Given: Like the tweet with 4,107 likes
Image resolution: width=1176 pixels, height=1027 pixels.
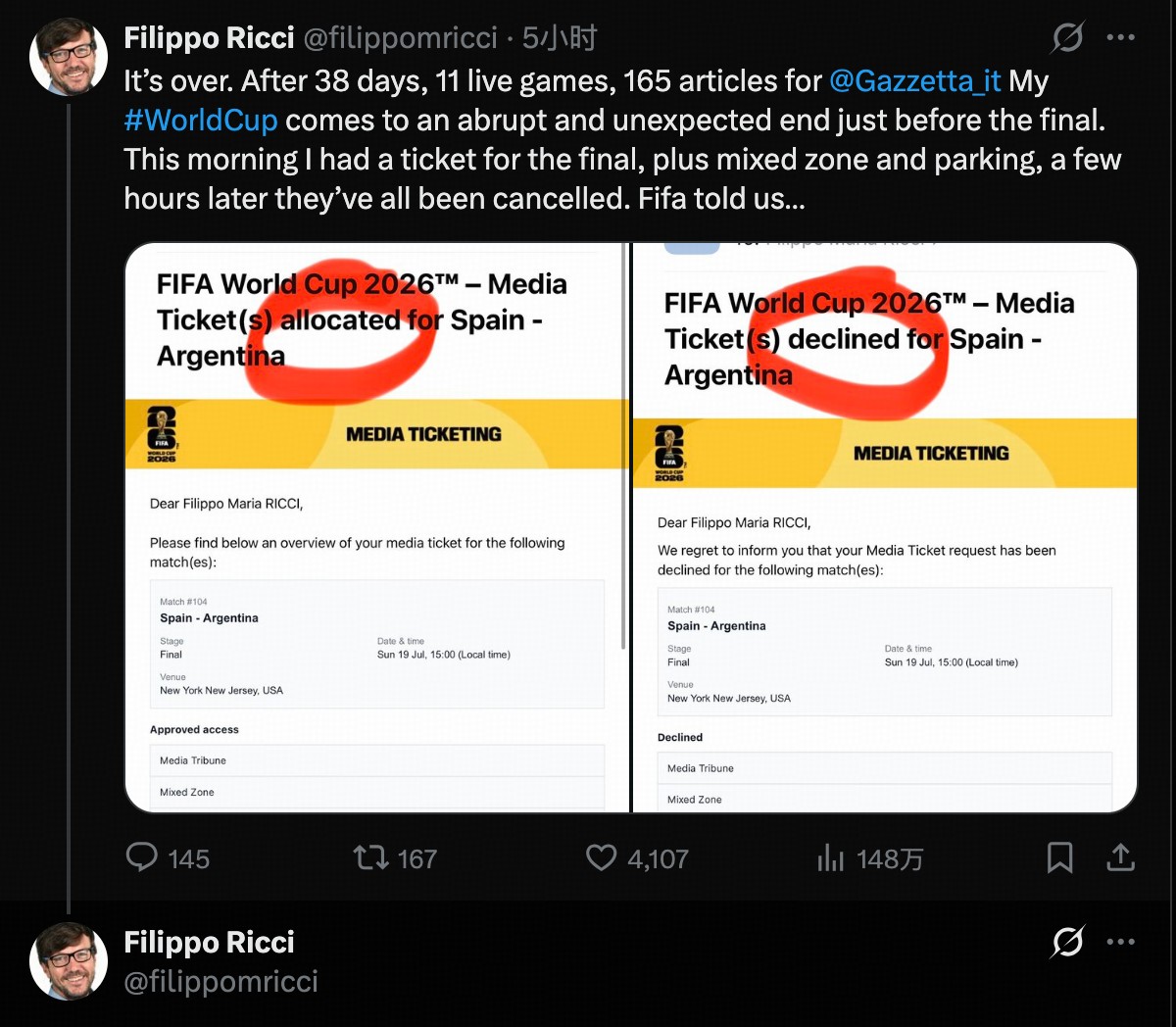Looking at the screenshot, I should (x=601, y=857).
